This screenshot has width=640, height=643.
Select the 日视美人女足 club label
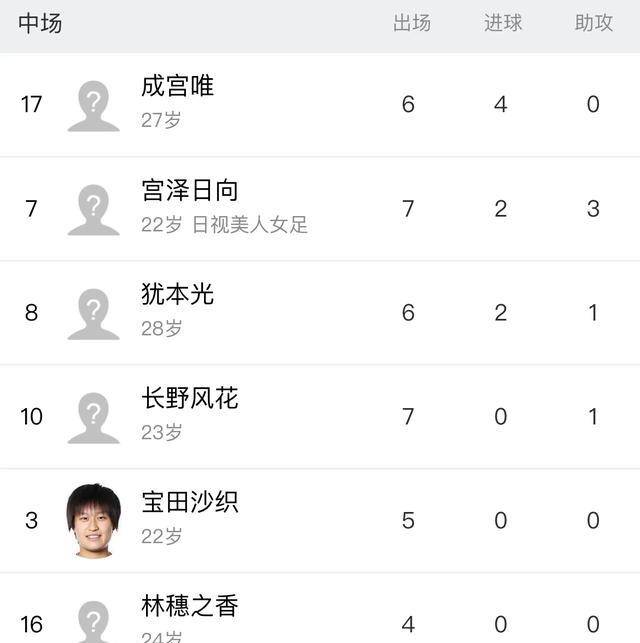[250, 225]
